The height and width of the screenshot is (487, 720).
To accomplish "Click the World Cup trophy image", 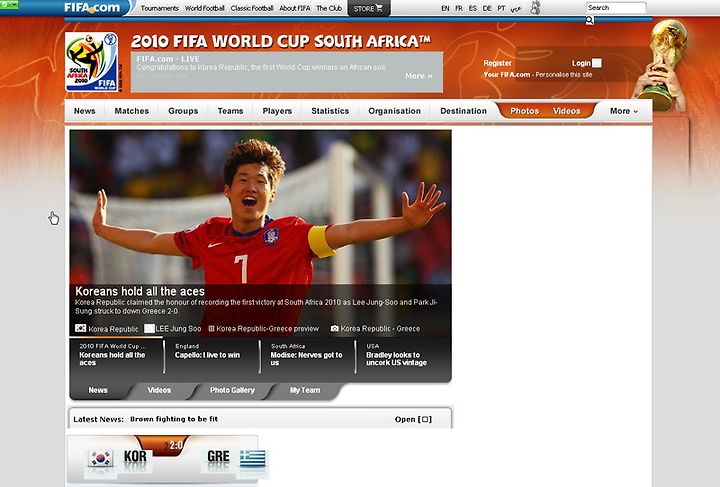I will pos(663,64).
